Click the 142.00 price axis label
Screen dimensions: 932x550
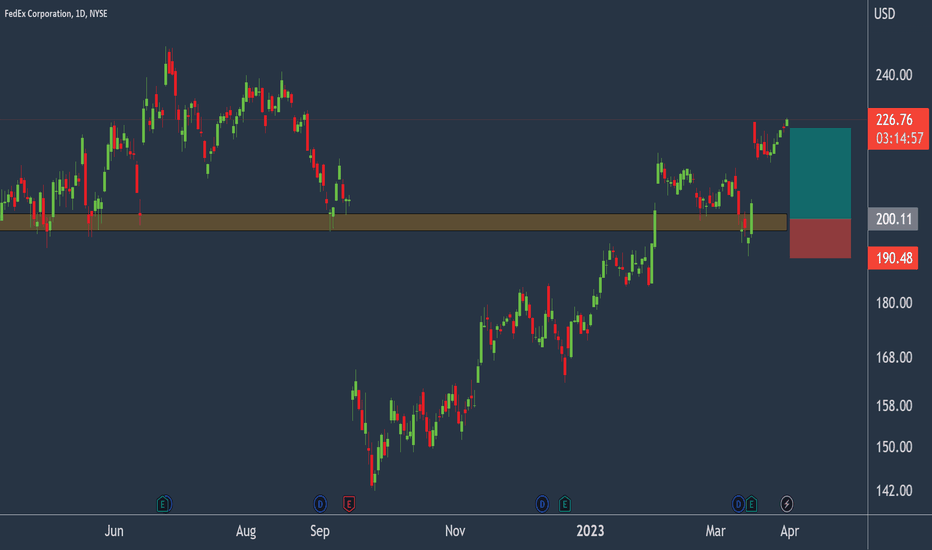(893, 491)
